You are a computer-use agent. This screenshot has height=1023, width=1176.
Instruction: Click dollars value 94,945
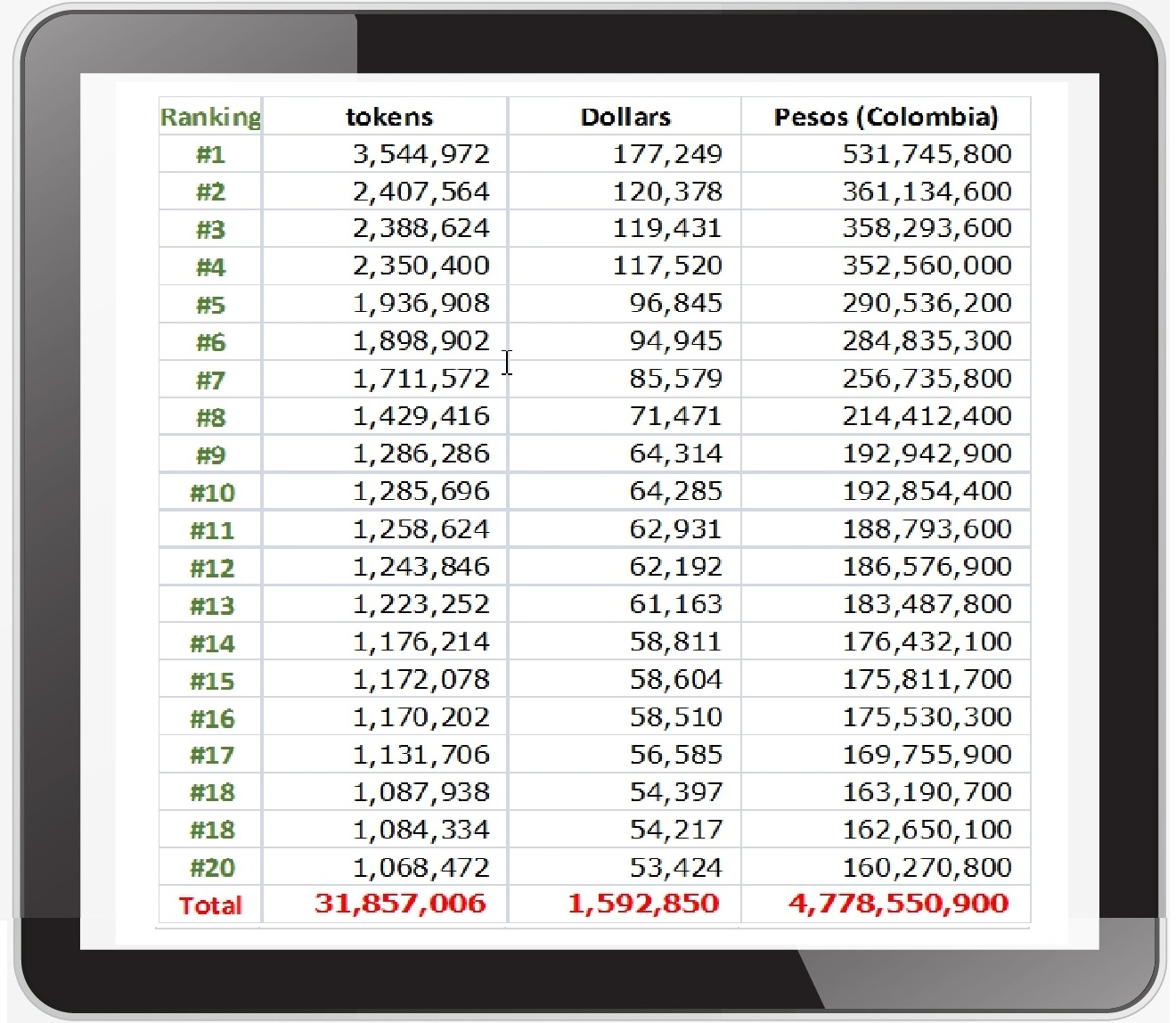click(675, 341)
